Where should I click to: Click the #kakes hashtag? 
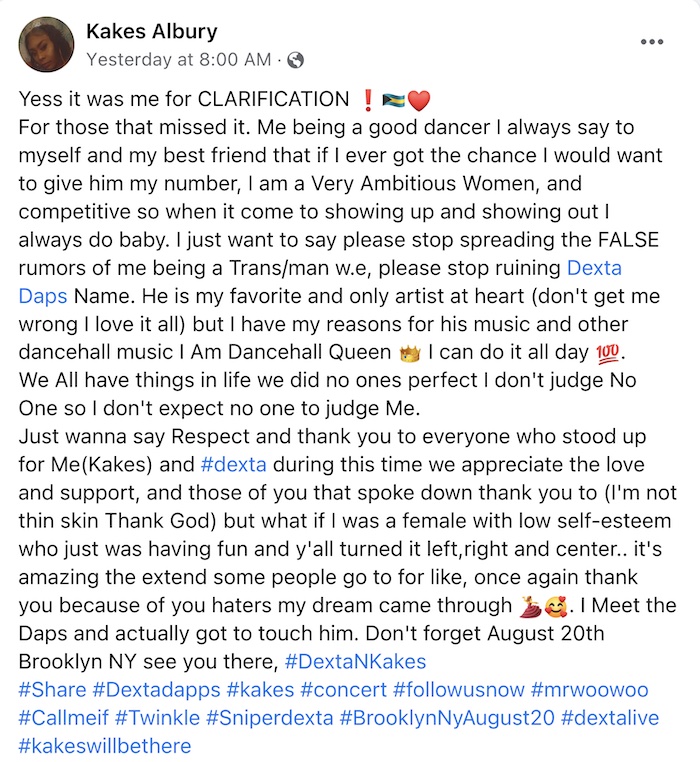point(261,690)
